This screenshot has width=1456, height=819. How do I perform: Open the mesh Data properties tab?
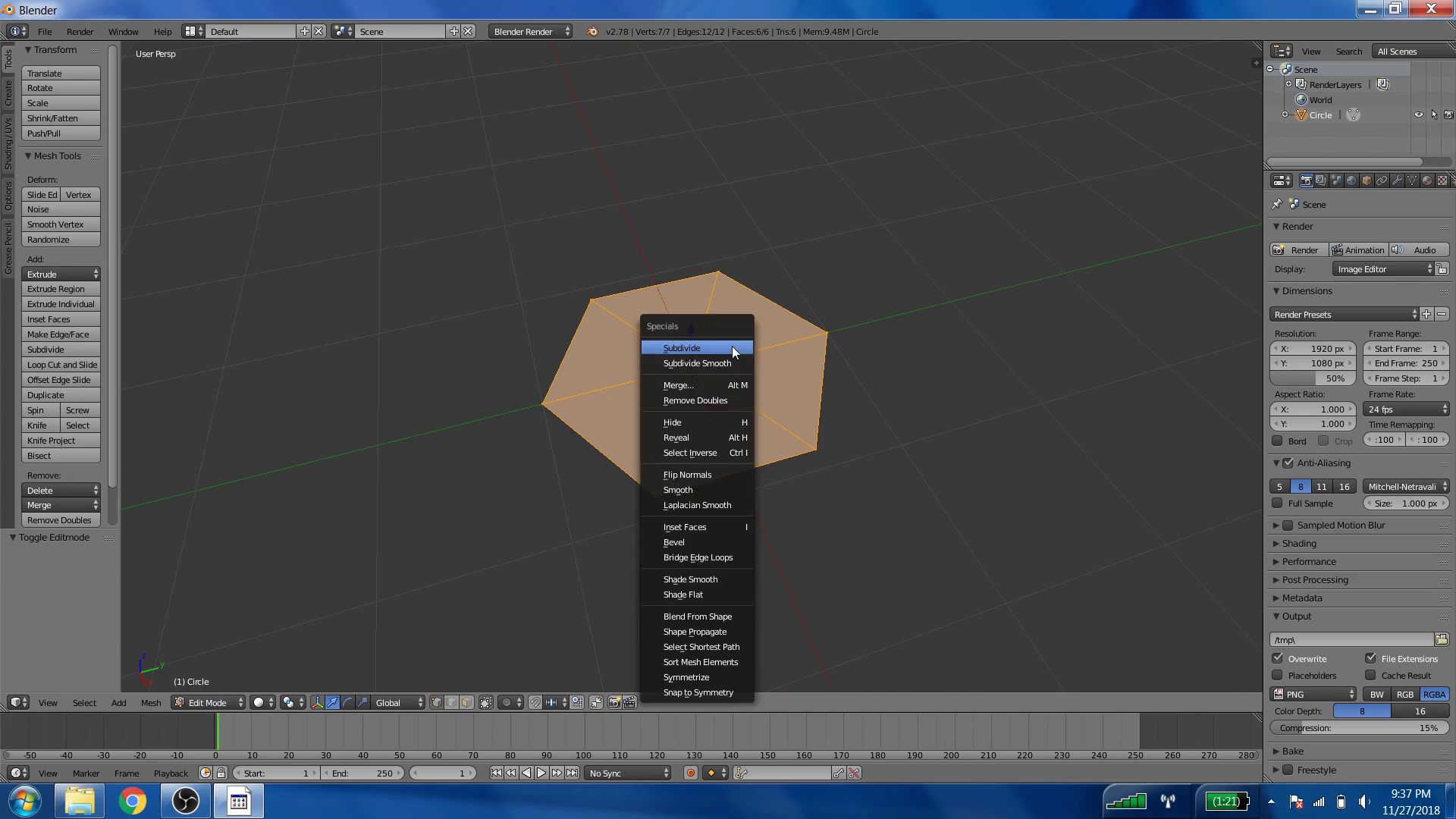pos(1412,180)
